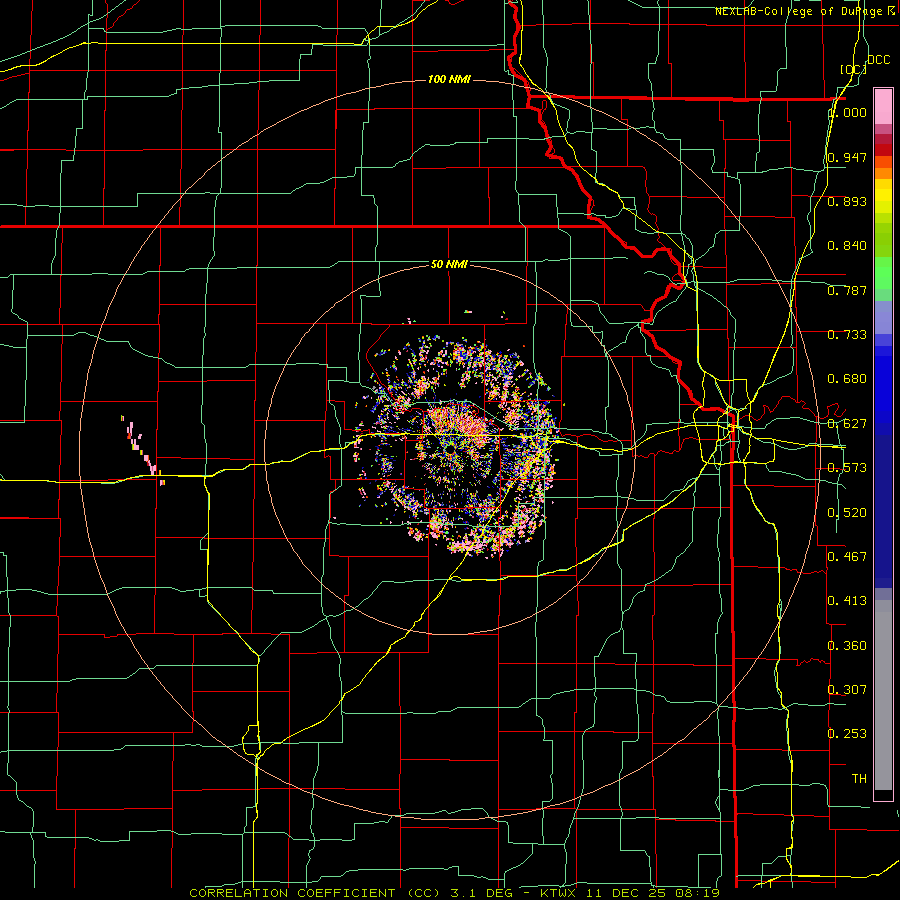Click the 50 NMI range ring label
This screenshot has height=900, width=900.
449,264
